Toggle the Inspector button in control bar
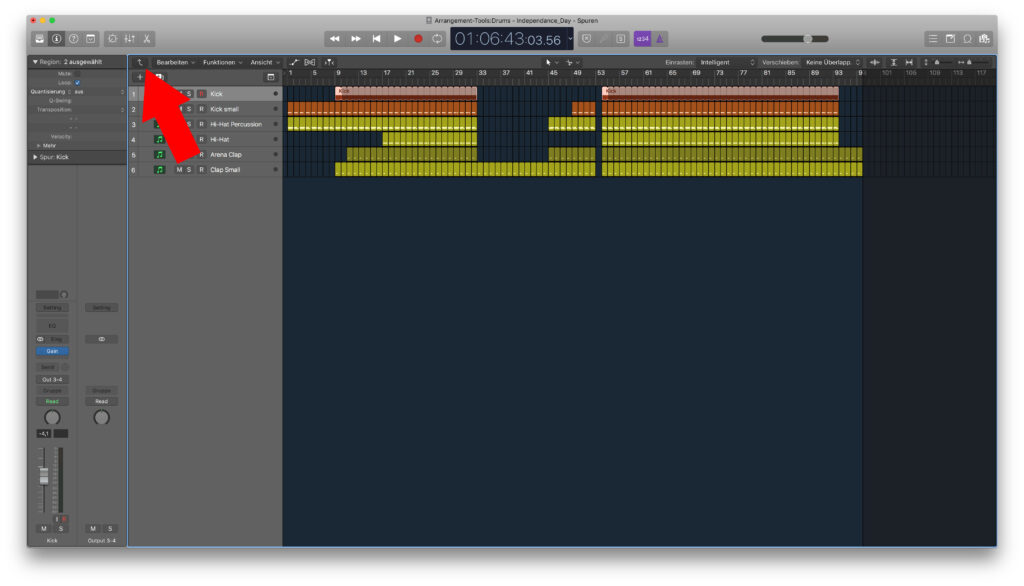This screenshot has width=1024, height=586. pyautogui.click(x=57, y=39)
